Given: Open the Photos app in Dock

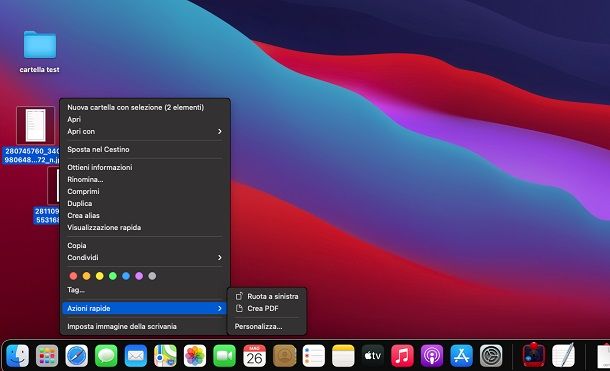Looking at the screenshot, I should click(x=195, y=355).
